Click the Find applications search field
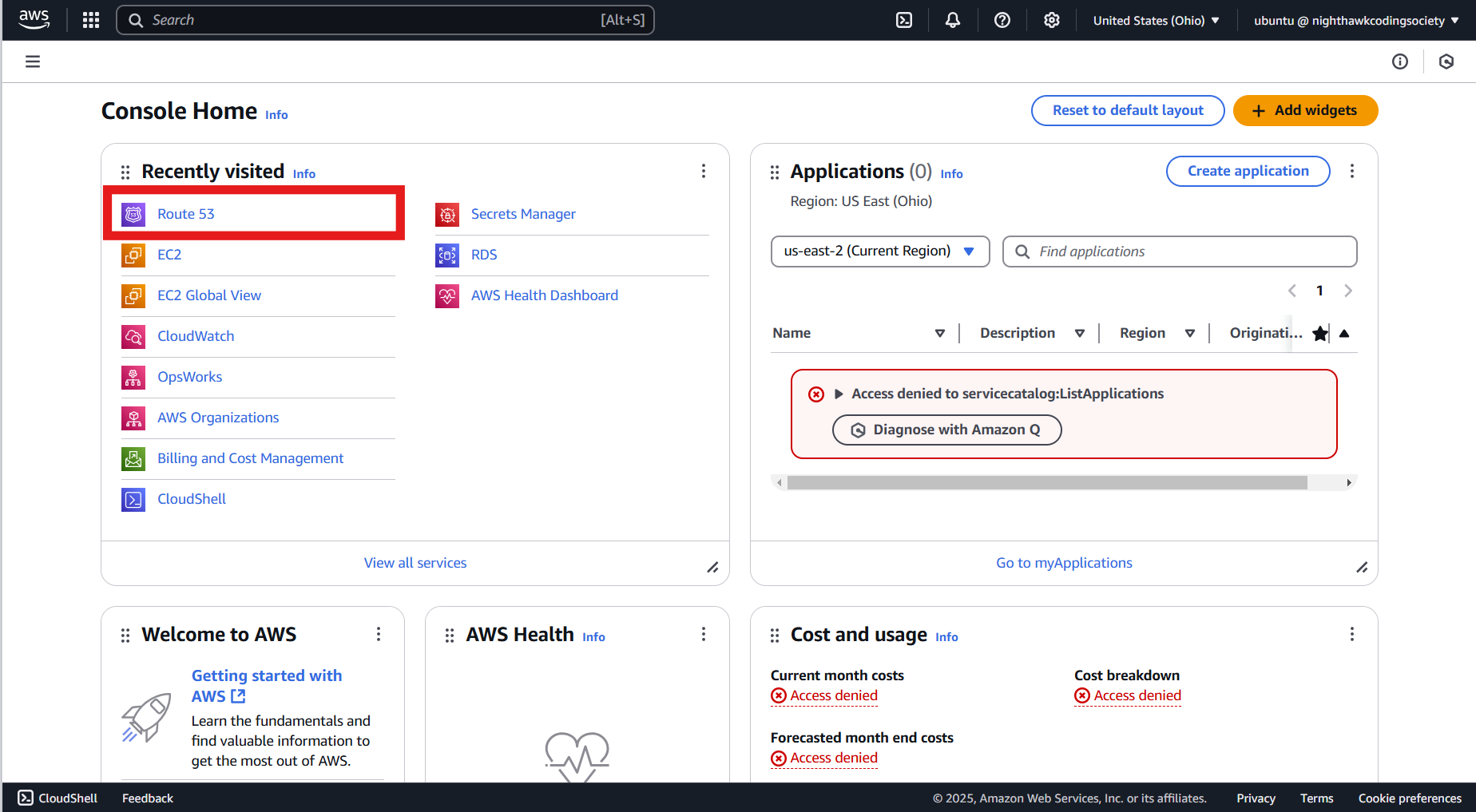 pos(1180,252)
